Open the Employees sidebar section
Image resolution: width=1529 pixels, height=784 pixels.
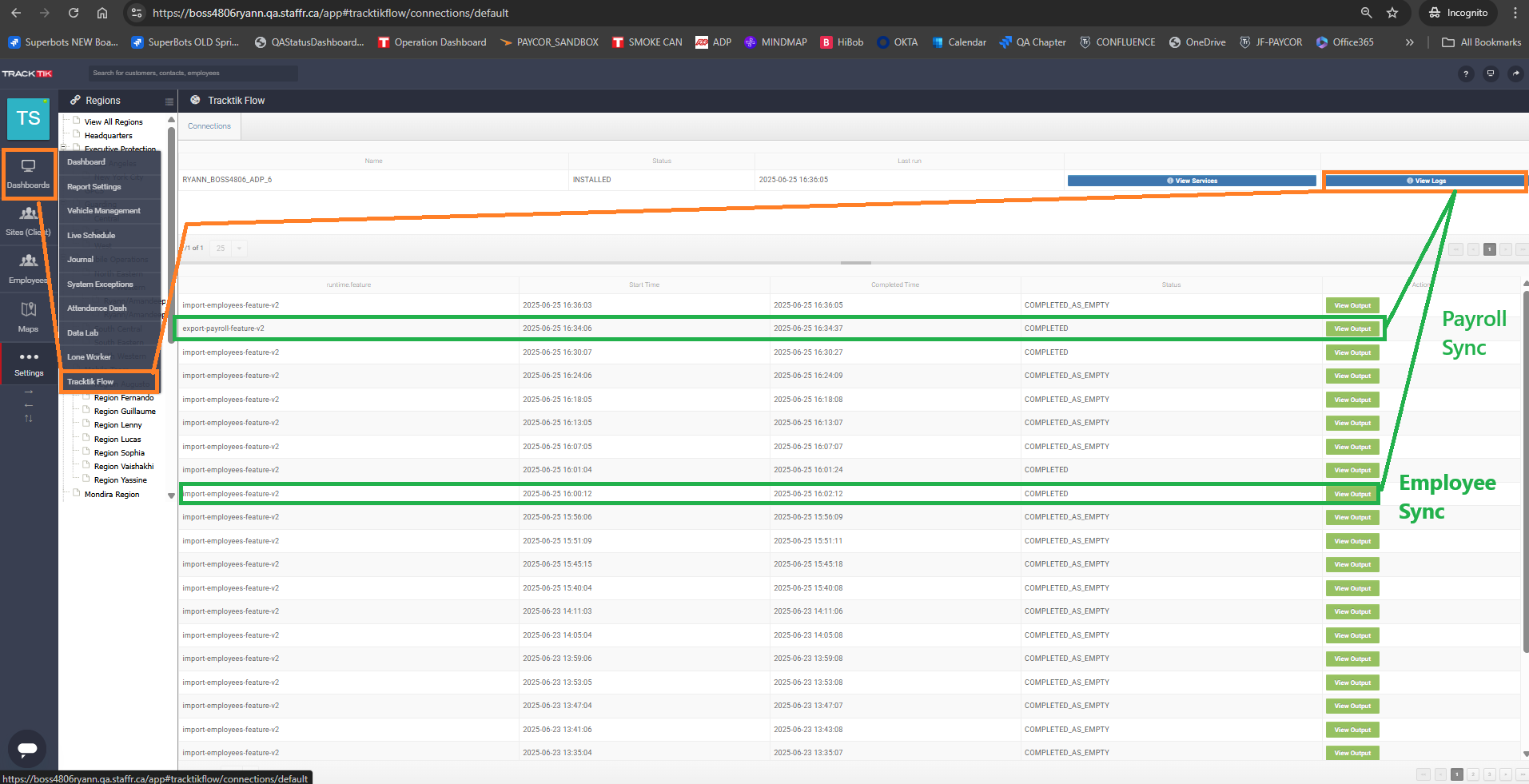tap(28, 269)
